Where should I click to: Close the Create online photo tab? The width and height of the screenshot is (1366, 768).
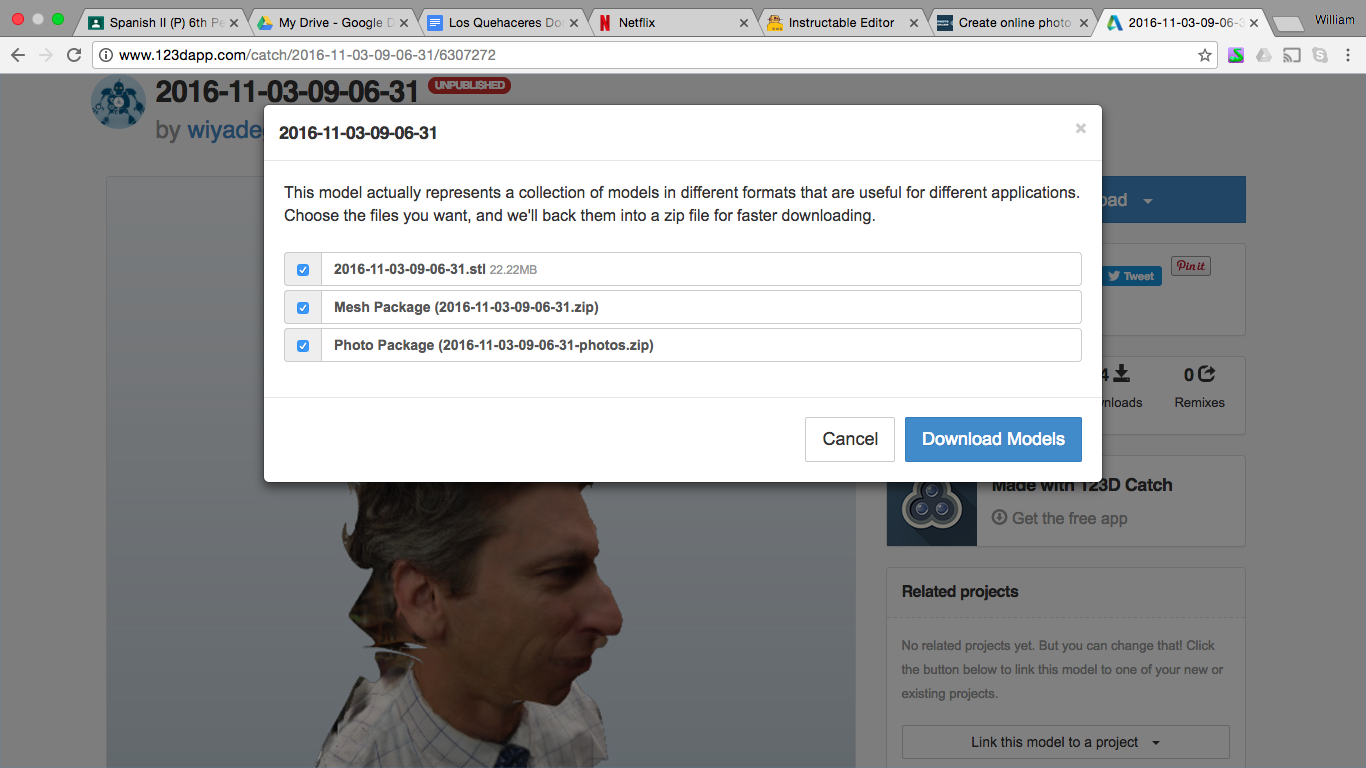1083,22
